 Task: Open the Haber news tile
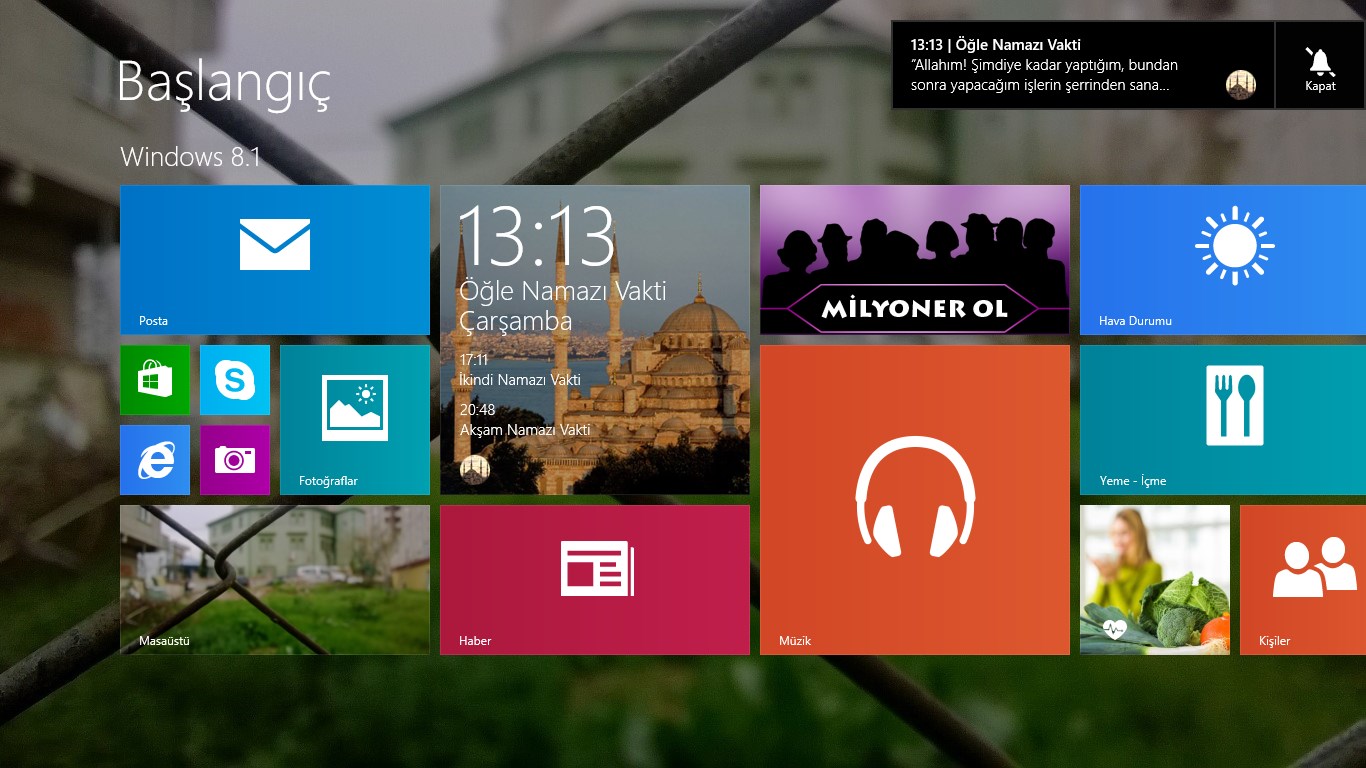click(594, 579)
